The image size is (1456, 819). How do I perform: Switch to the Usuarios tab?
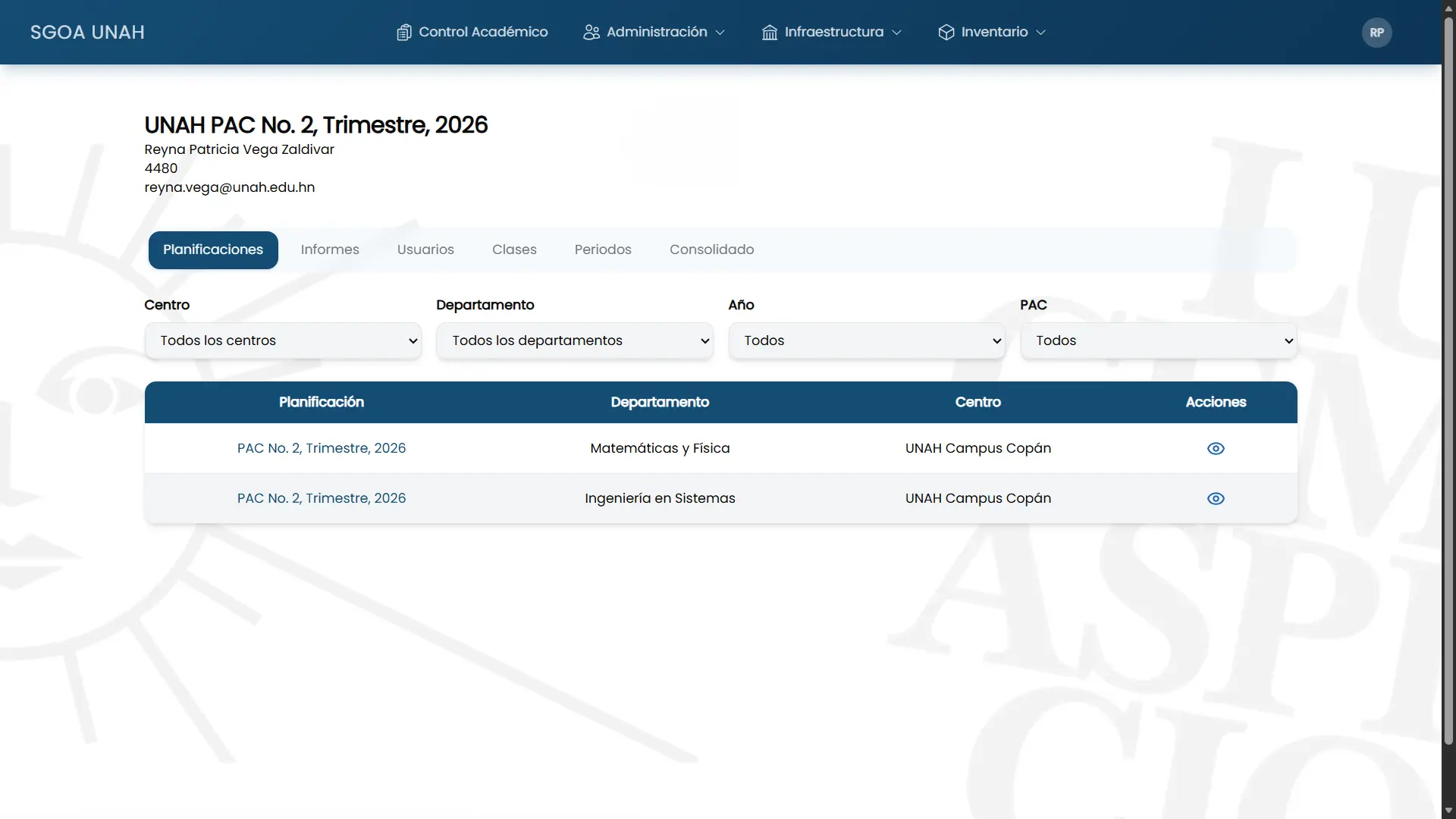425,250
